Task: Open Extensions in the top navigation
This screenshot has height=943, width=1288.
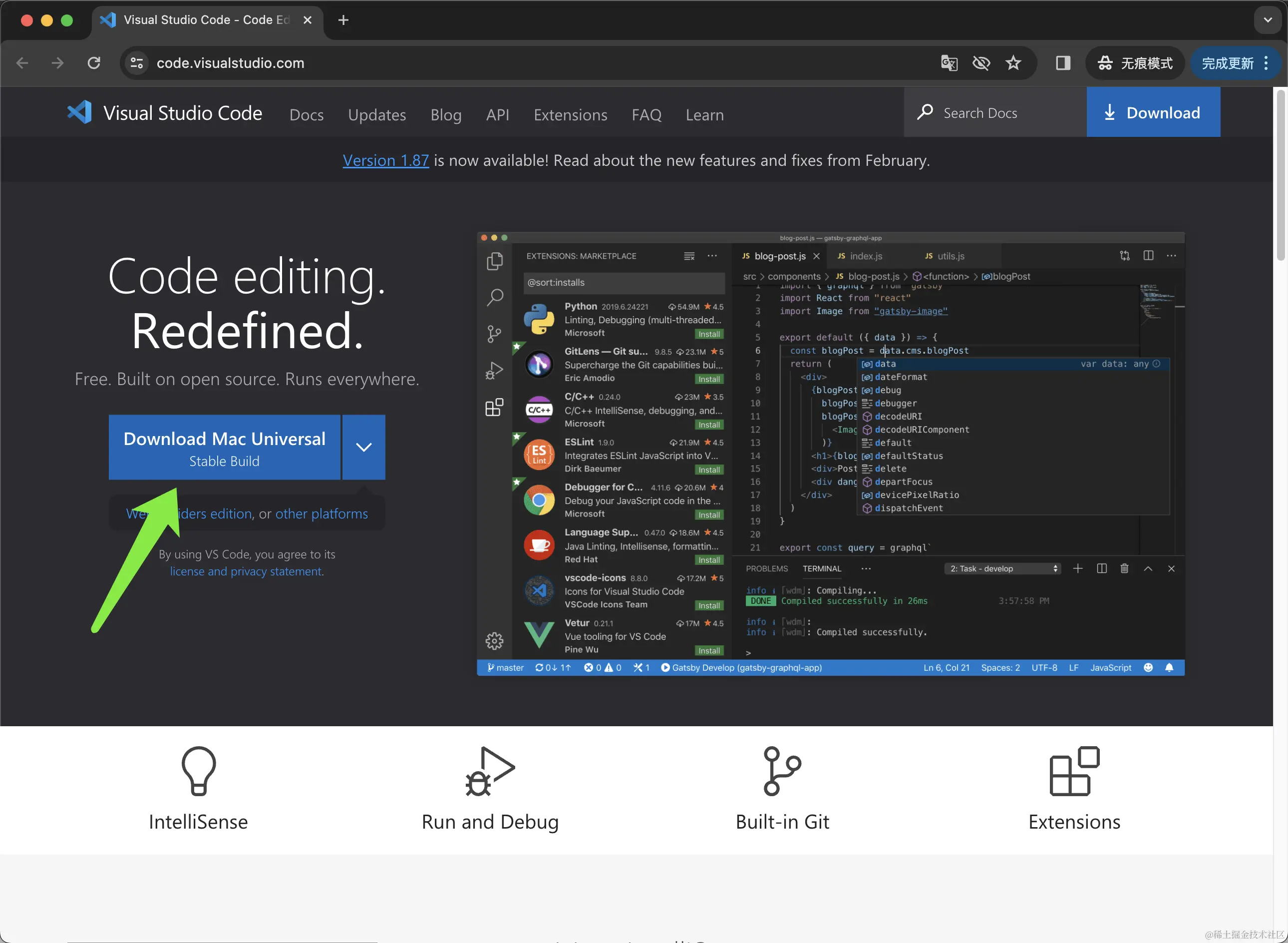Action: click(x=571, y=115)
